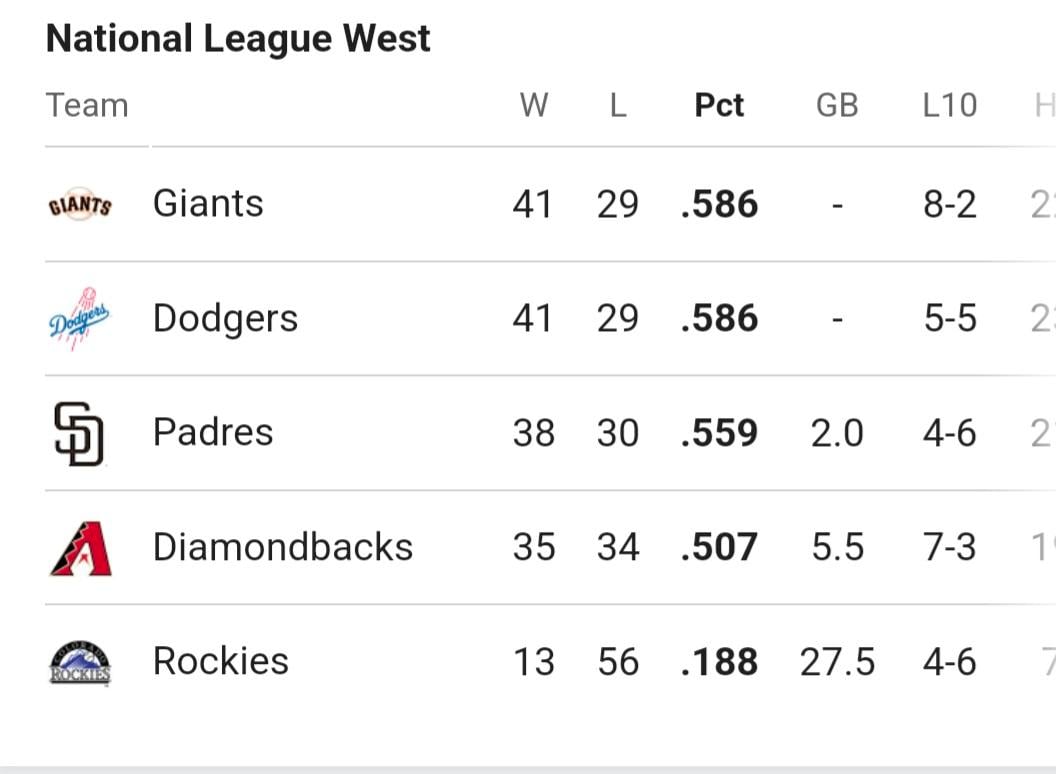Open the Rockies team name link
The width and height of the screenshot is (1056, 774).
(221, 662)
